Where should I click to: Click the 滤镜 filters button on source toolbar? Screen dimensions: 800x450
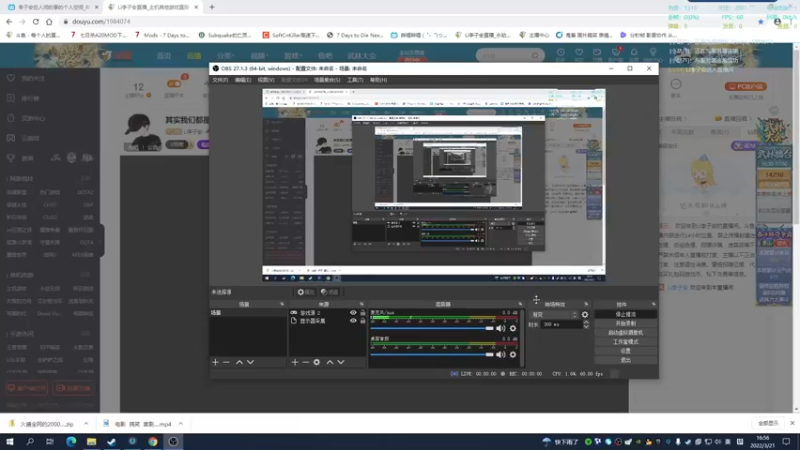pos(330,292)
